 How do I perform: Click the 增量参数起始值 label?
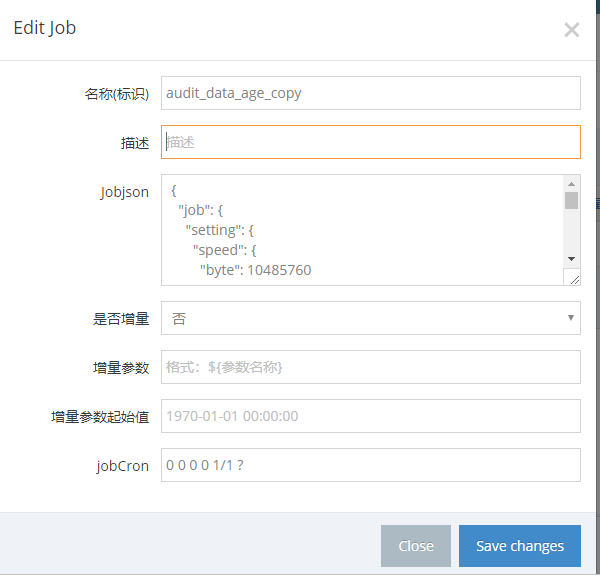[100, 417]
